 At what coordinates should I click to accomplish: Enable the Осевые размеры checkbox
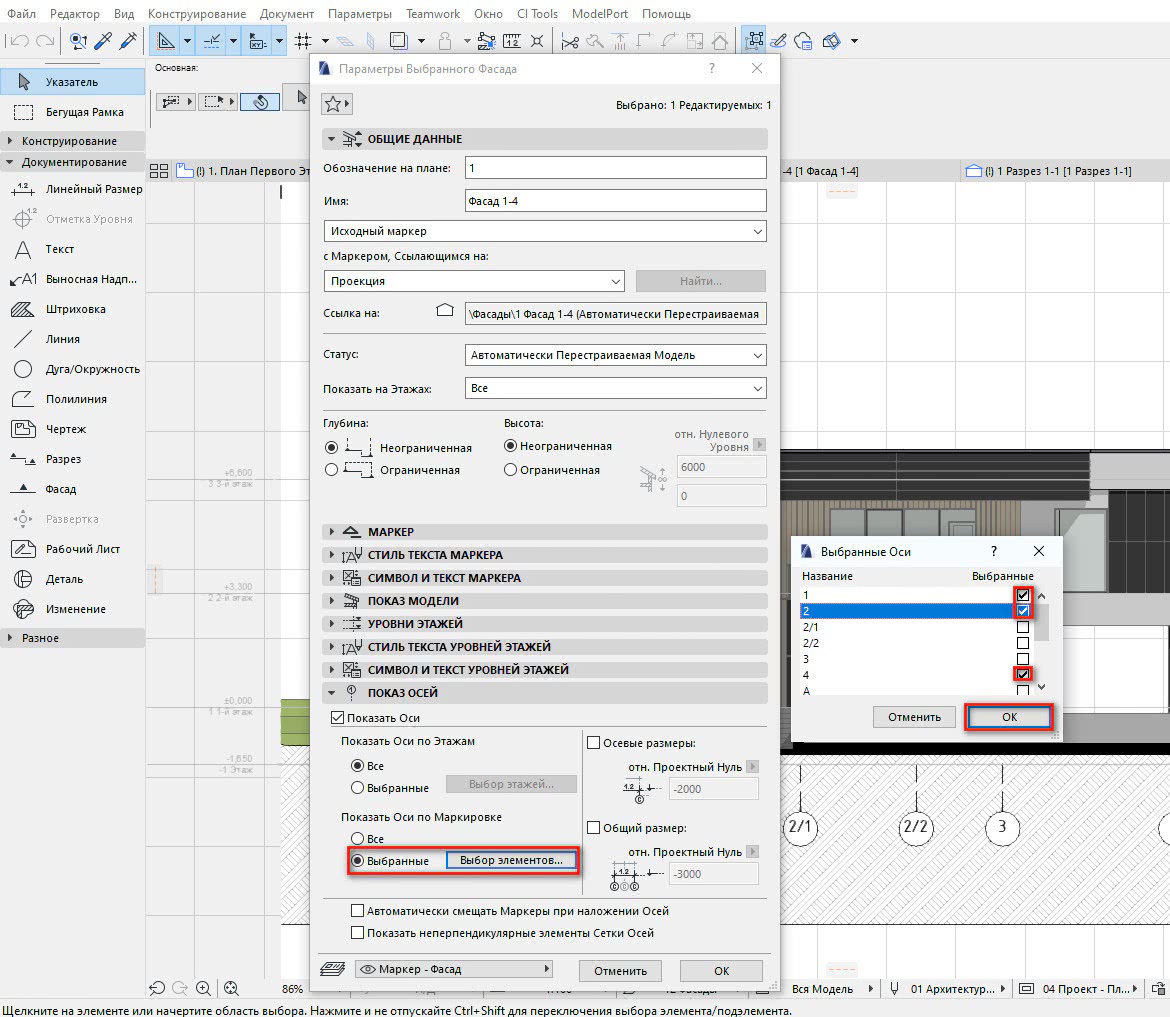click(x=594, y=743)
